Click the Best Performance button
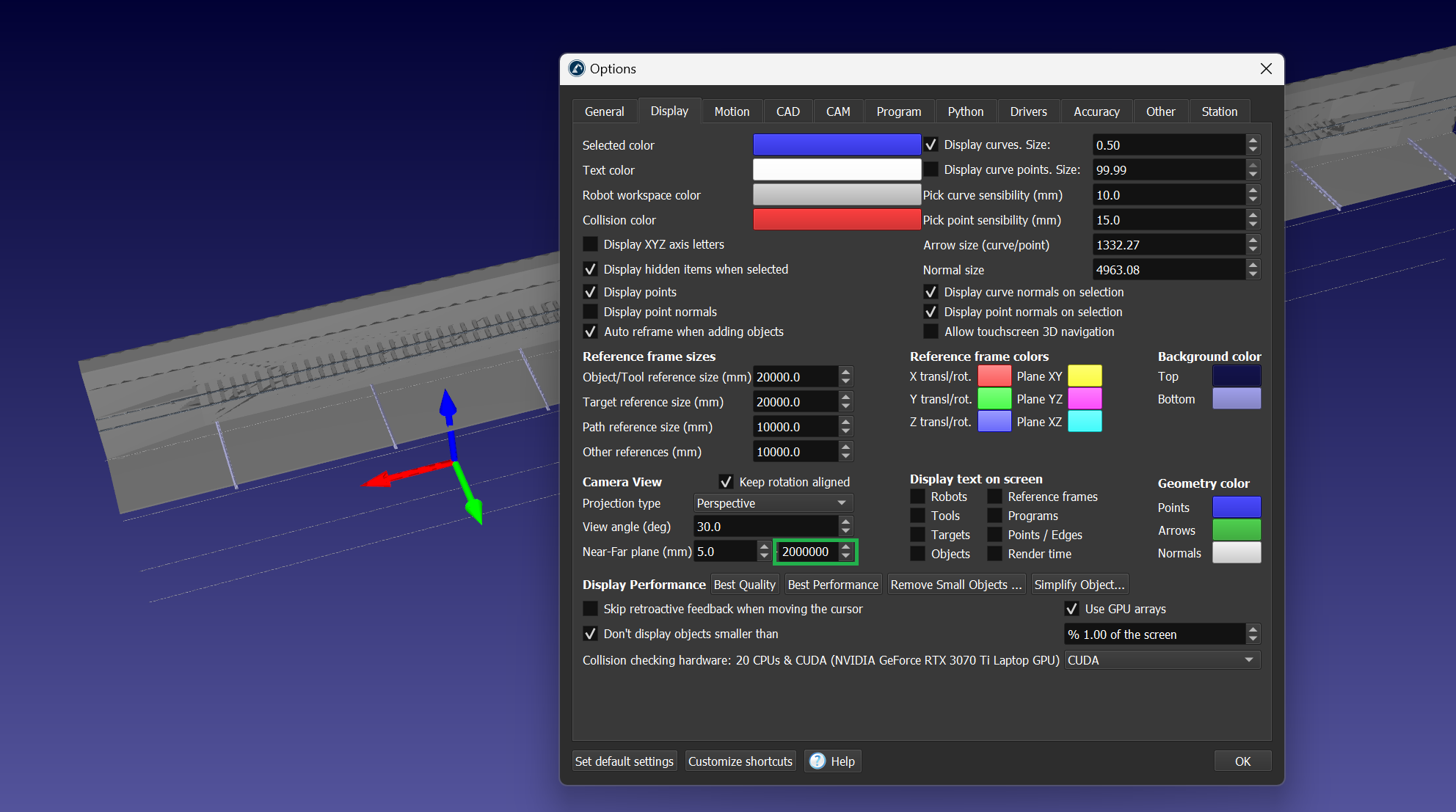1456x812 pixels. (832, 585)
